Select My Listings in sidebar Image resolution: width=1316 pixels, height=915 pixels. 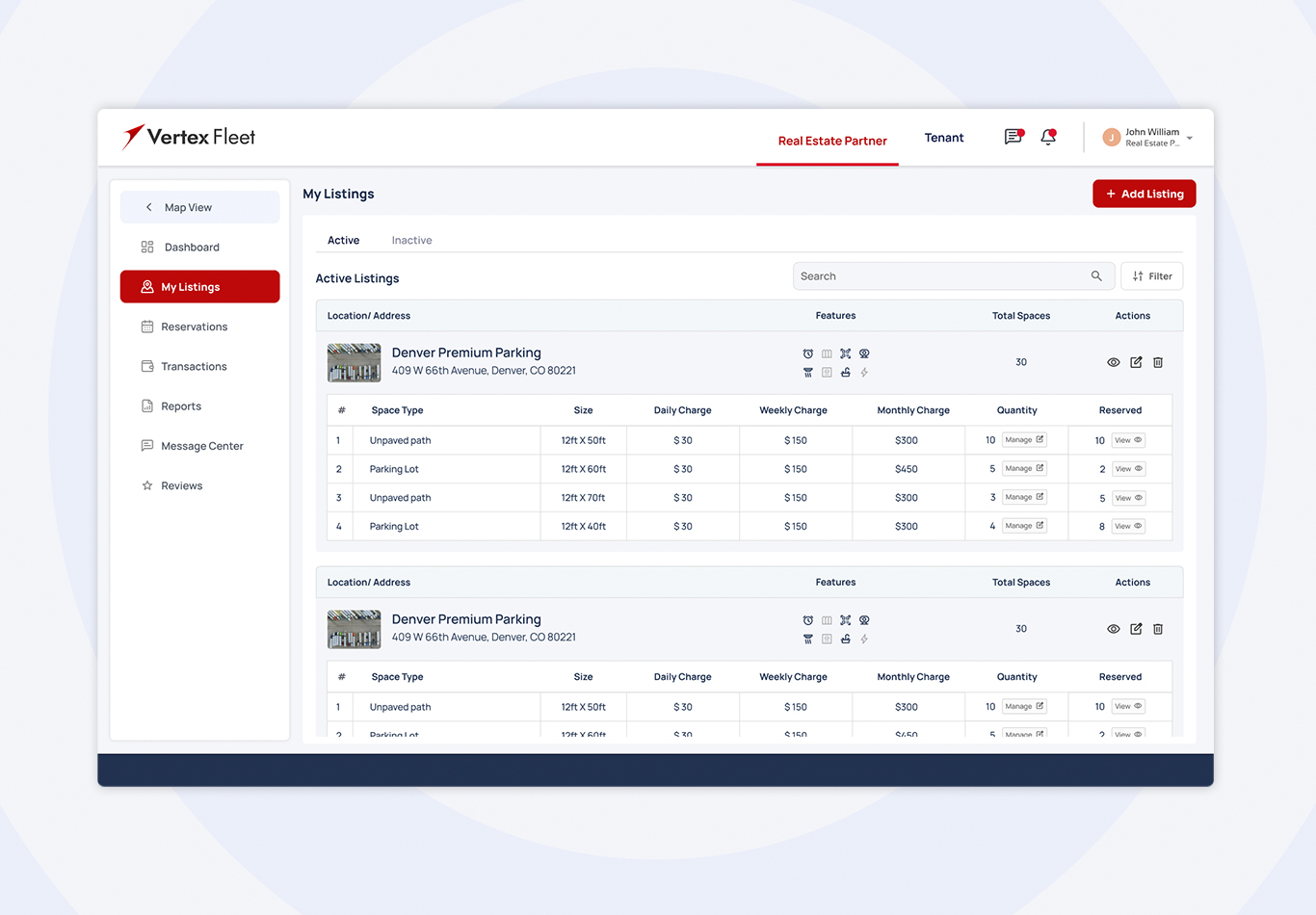pyautogui.click(x=200, y=287)
